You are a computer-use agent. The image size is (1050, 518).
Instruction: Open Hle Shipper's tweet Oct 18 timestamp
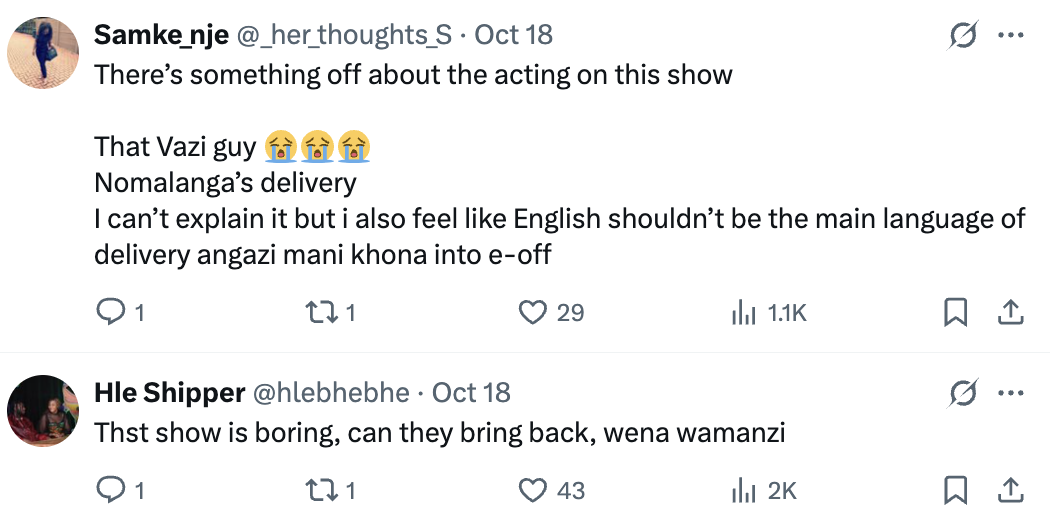pyautogui.click(x=471, y=393)
